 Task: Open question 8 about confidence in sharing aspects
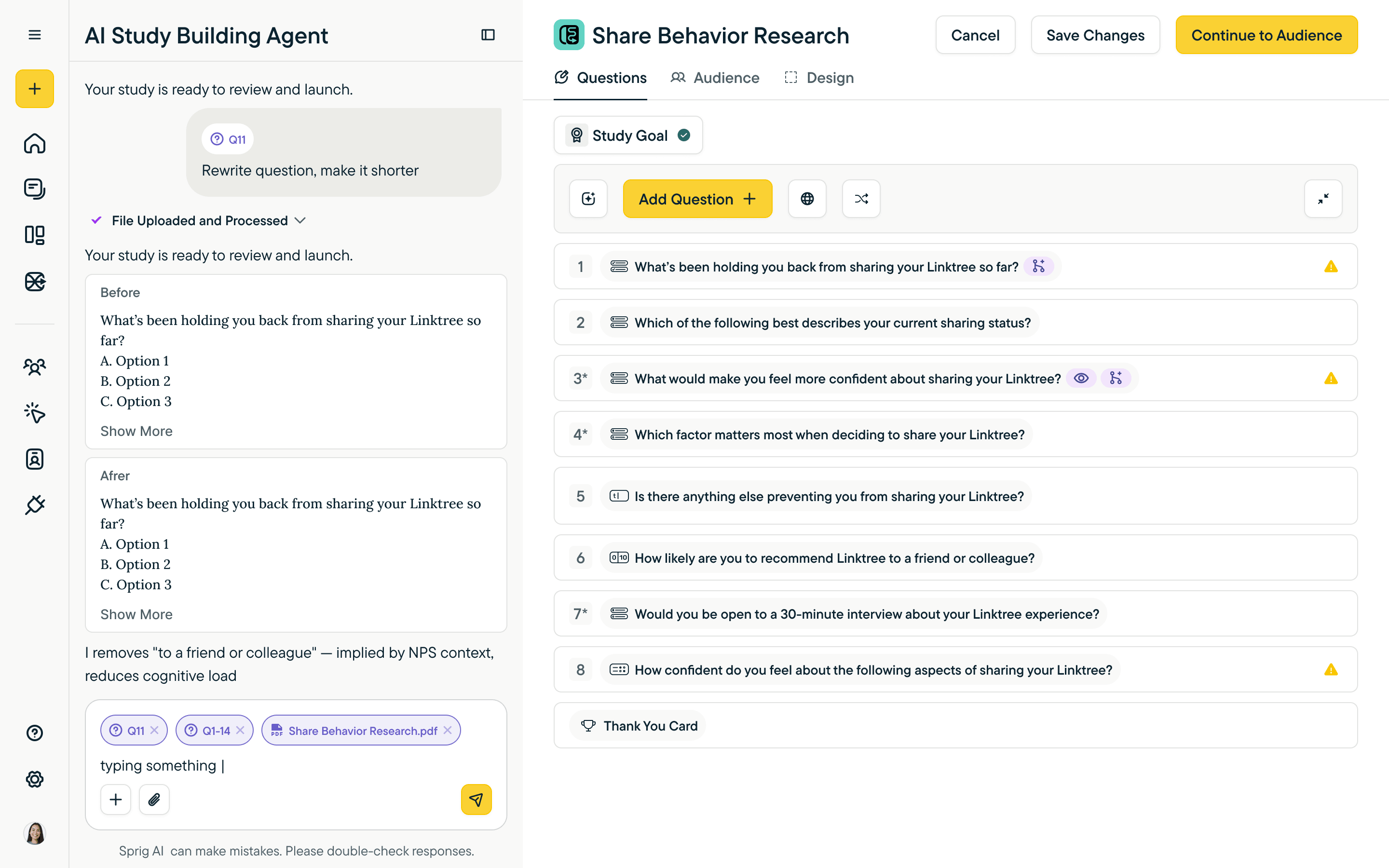point(955,669)
